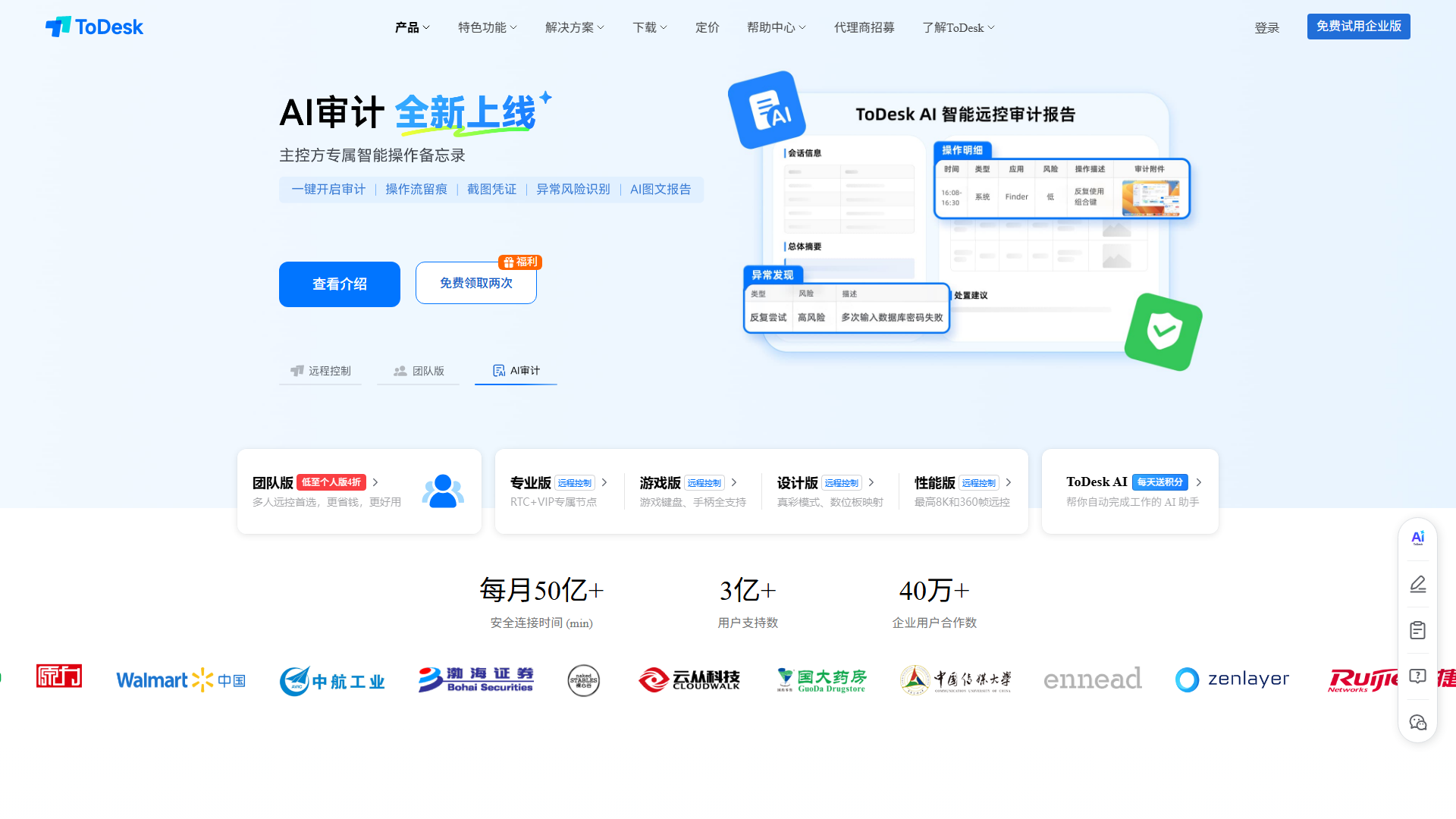Screen dimensions: 1456x819
Task: Click the AI图文报告 text
Action: 661,190
